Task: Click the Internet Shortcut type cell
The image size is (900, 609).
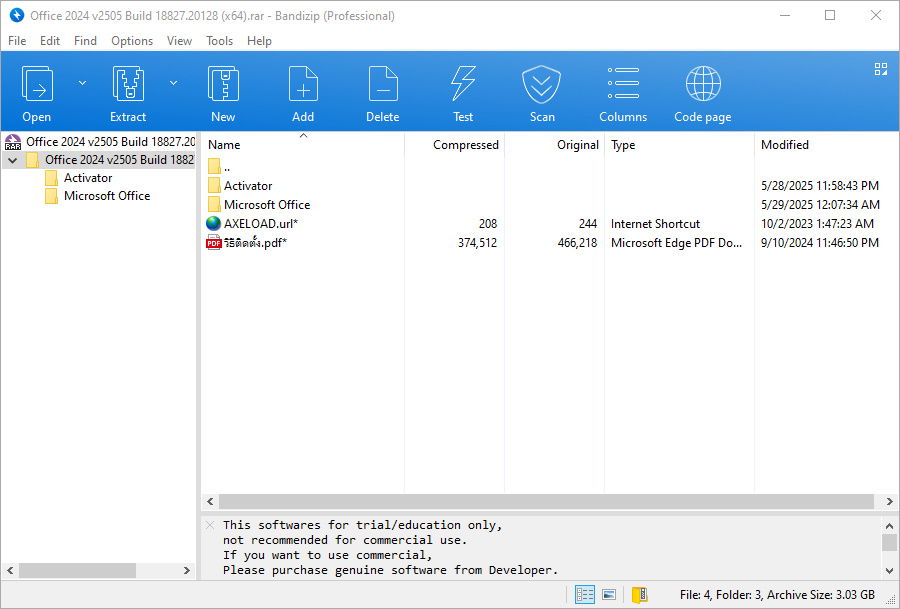Action: [x=655, y=224]
